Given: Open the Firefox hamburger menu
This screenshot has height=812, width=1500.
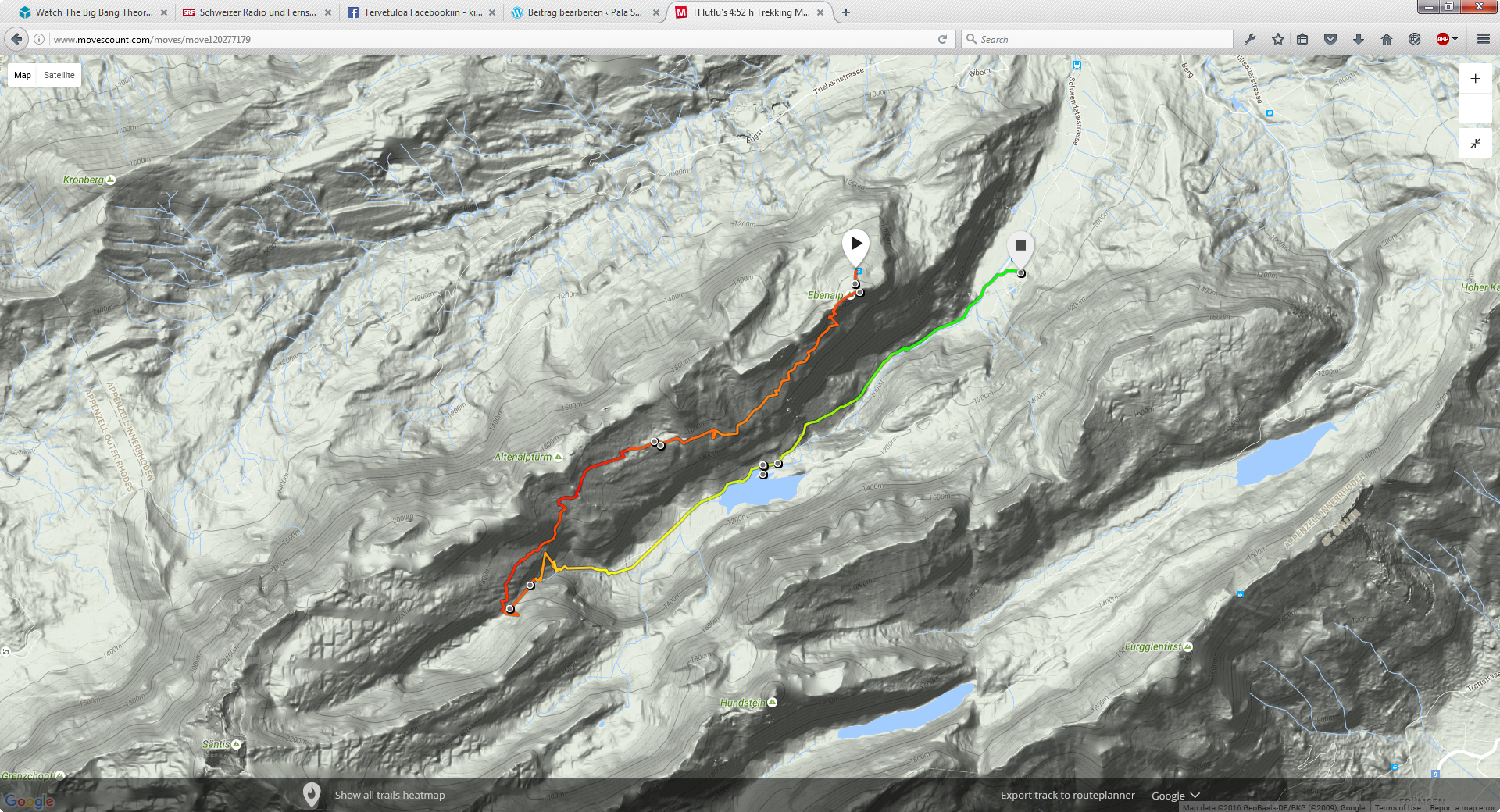Looking at the screenshot, I should (1483, 39).
